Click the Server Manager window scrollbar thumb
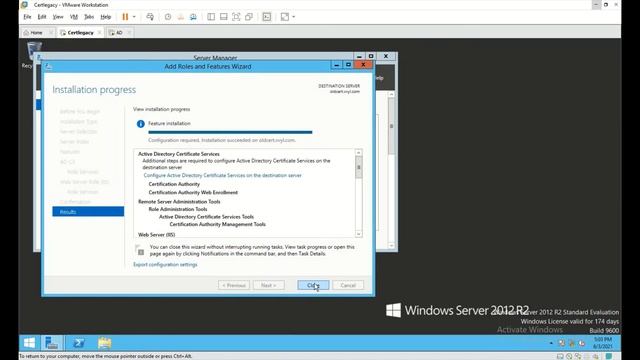 391,127
